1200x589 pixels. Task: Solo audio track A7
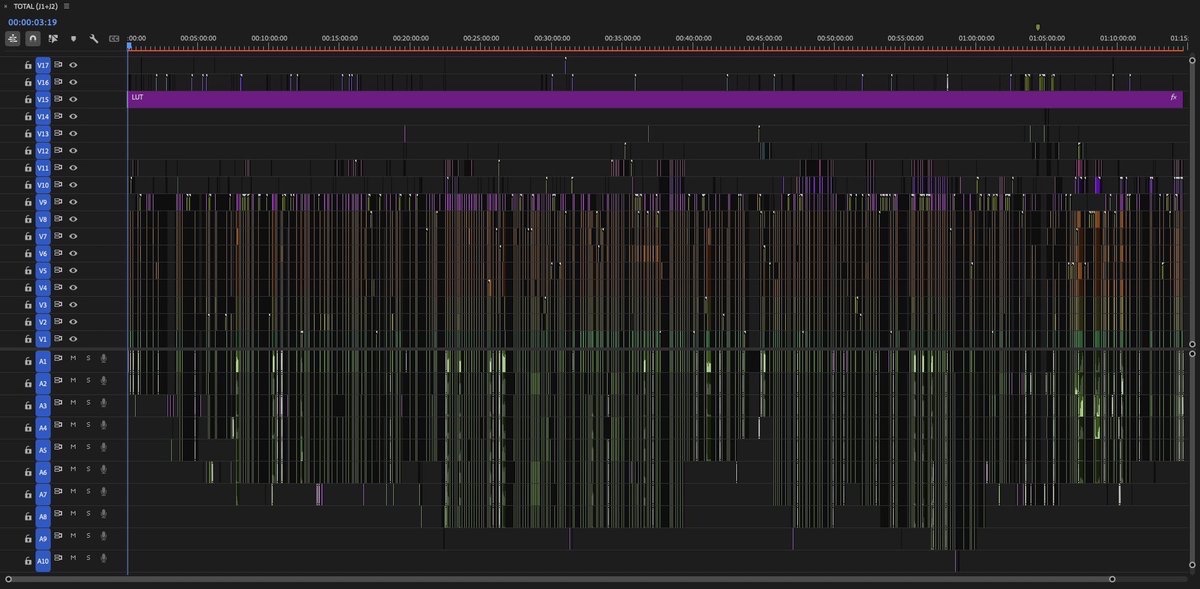[x=88, y=491]
